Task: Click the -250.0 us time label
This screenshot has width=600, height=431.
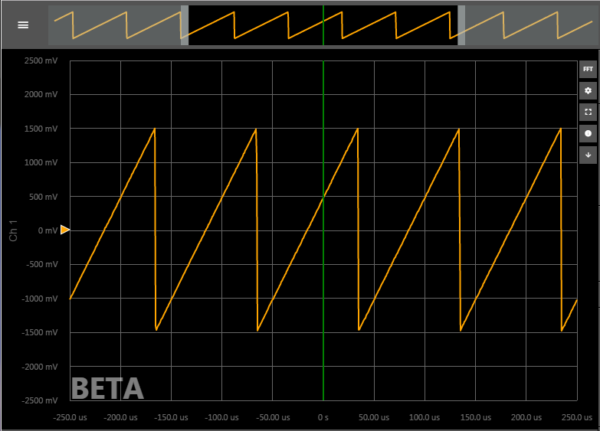Action: click(x=70, y=417)
